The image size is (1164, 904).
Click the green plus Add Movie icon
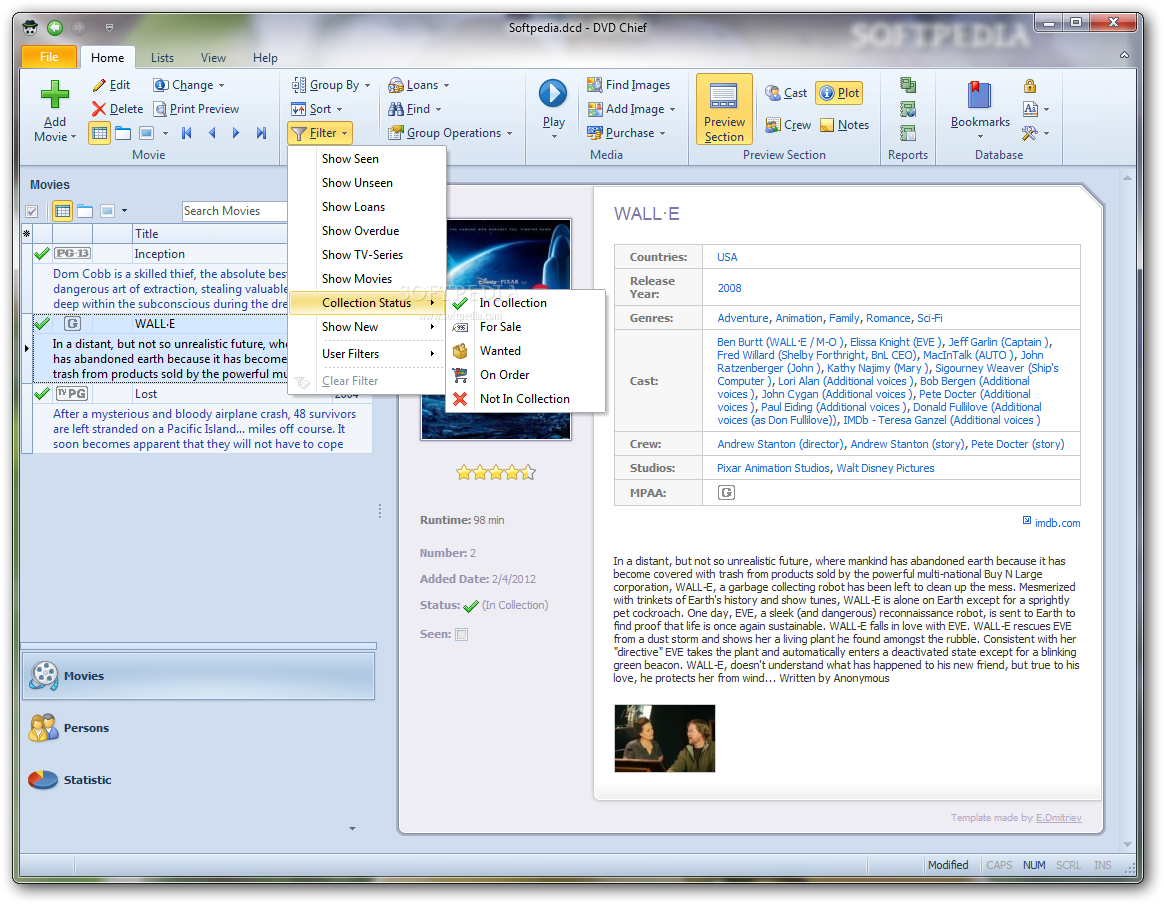pyautogui.click(x=54, y=95)
